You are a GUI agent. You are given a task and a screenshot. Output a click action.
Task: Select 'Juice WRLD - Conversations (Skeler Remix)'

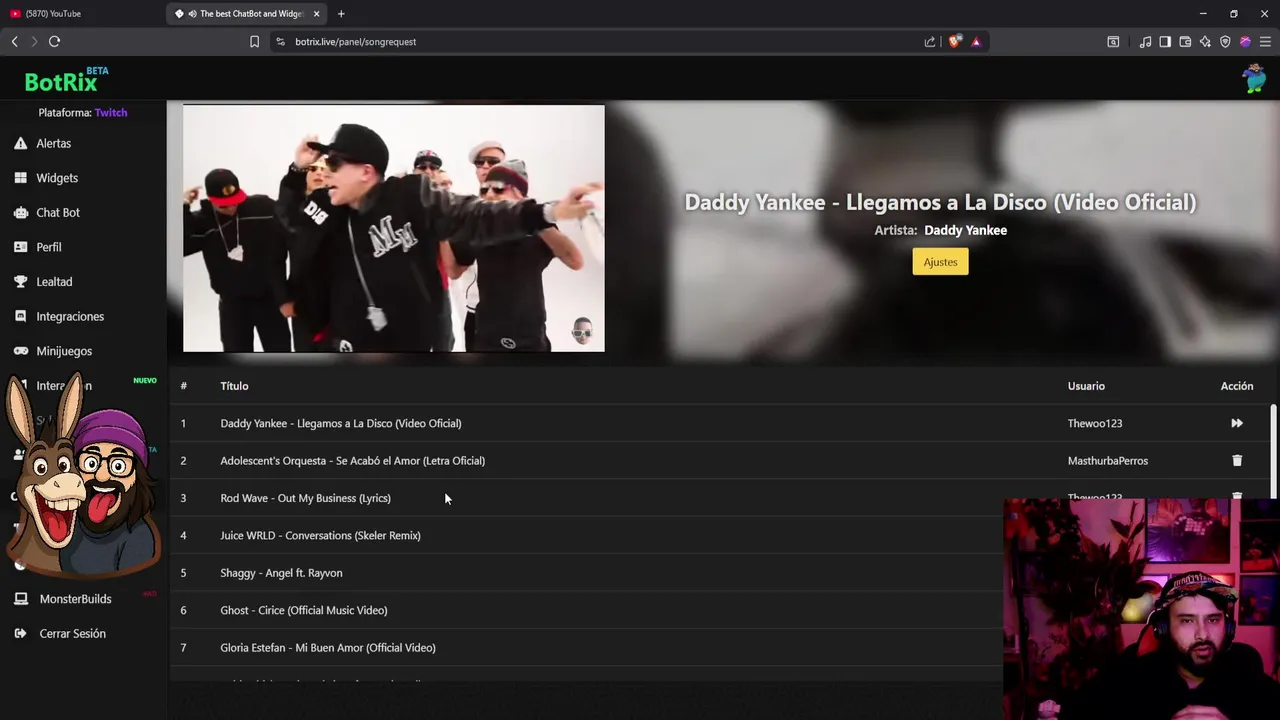320,536
